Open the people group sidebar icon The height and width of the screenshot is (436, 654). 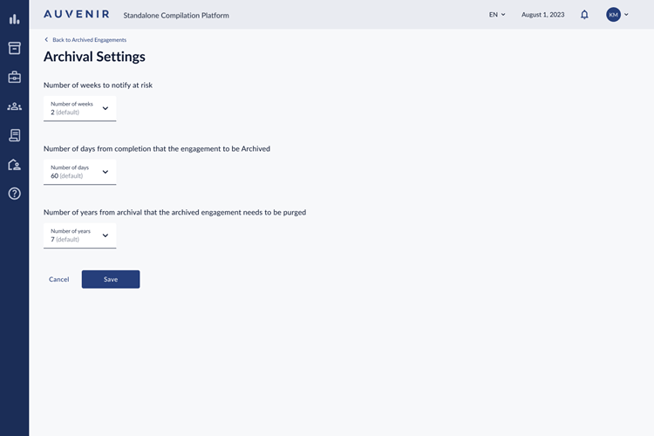pos(14,106)
